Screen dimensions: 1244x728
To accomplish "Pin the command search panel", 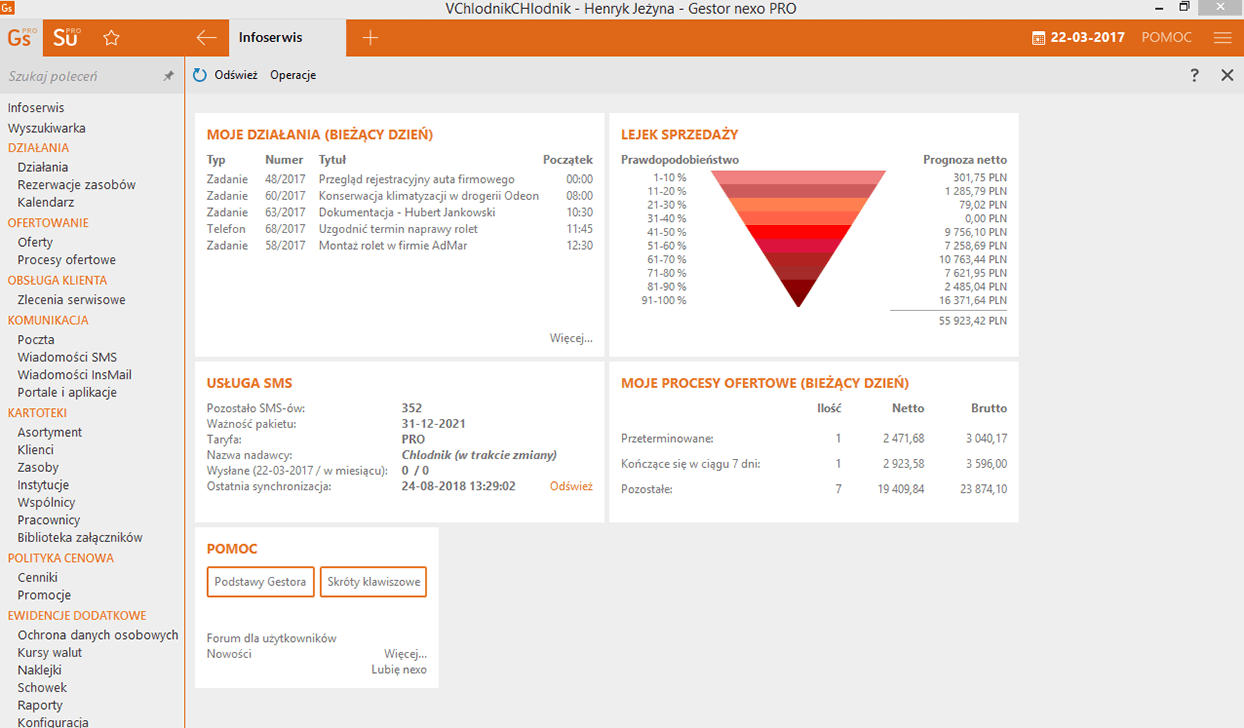I will [x=168, y=76].
